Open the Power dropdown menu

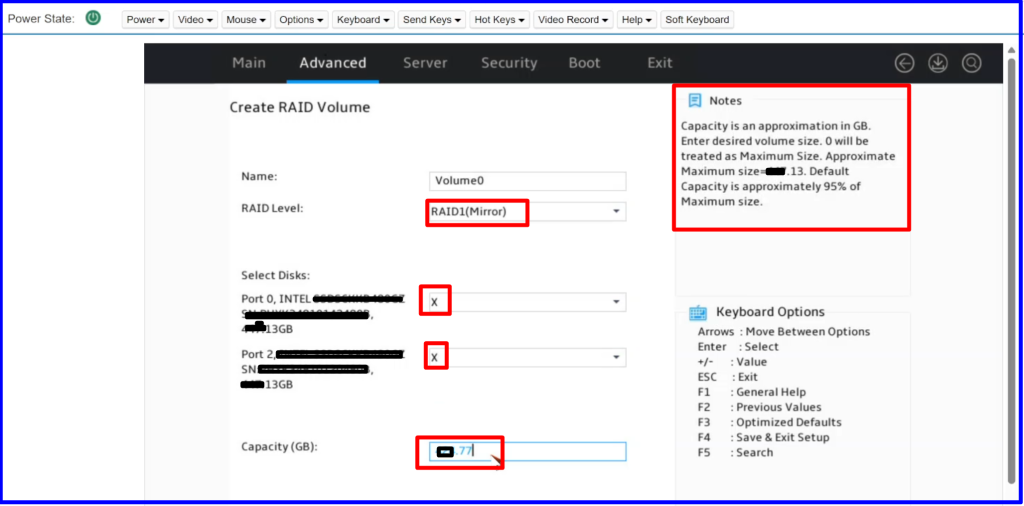146,20
